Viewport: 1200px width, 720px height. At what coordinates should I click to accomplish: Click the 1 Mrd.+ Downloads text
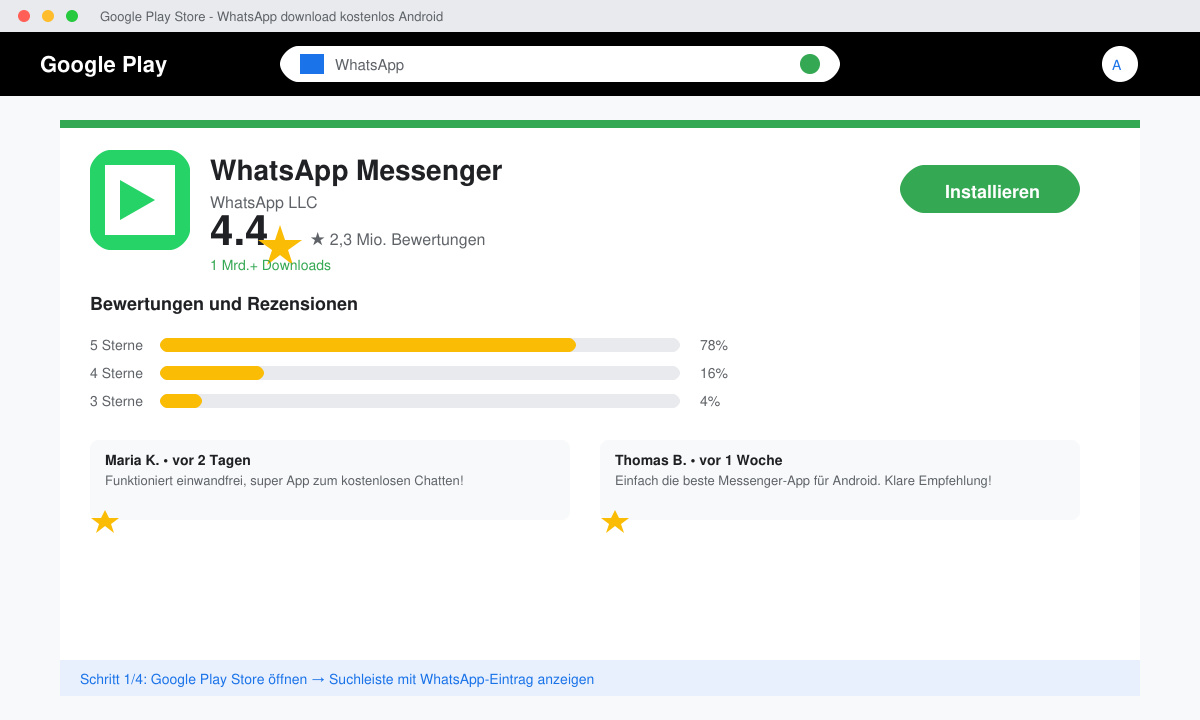coord(270,265)
